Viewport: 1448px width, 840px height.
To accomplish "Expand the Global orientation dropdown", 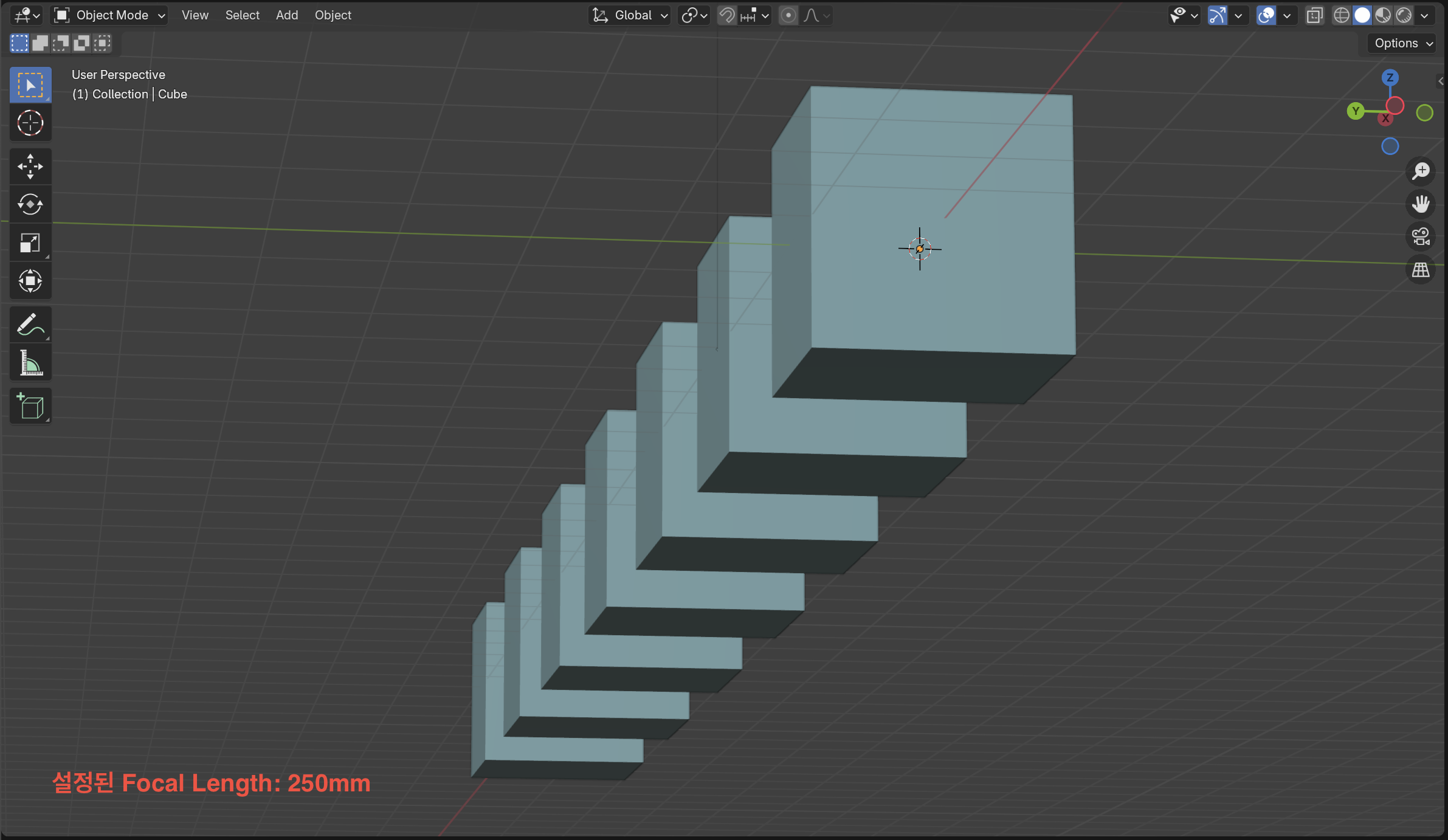I will pyautogui.click(x=630, y=15).
